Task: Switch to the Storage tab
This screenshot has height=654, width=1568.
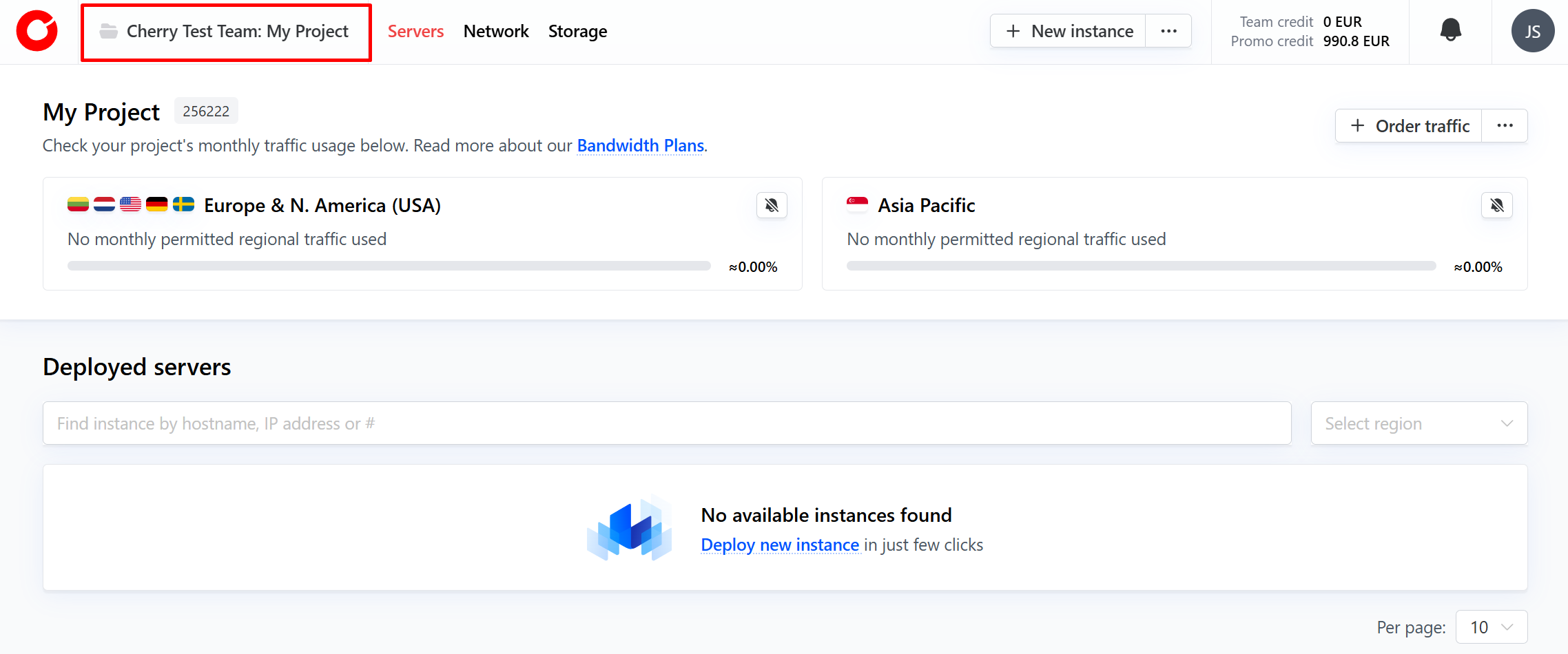Action: pos(577,31)
